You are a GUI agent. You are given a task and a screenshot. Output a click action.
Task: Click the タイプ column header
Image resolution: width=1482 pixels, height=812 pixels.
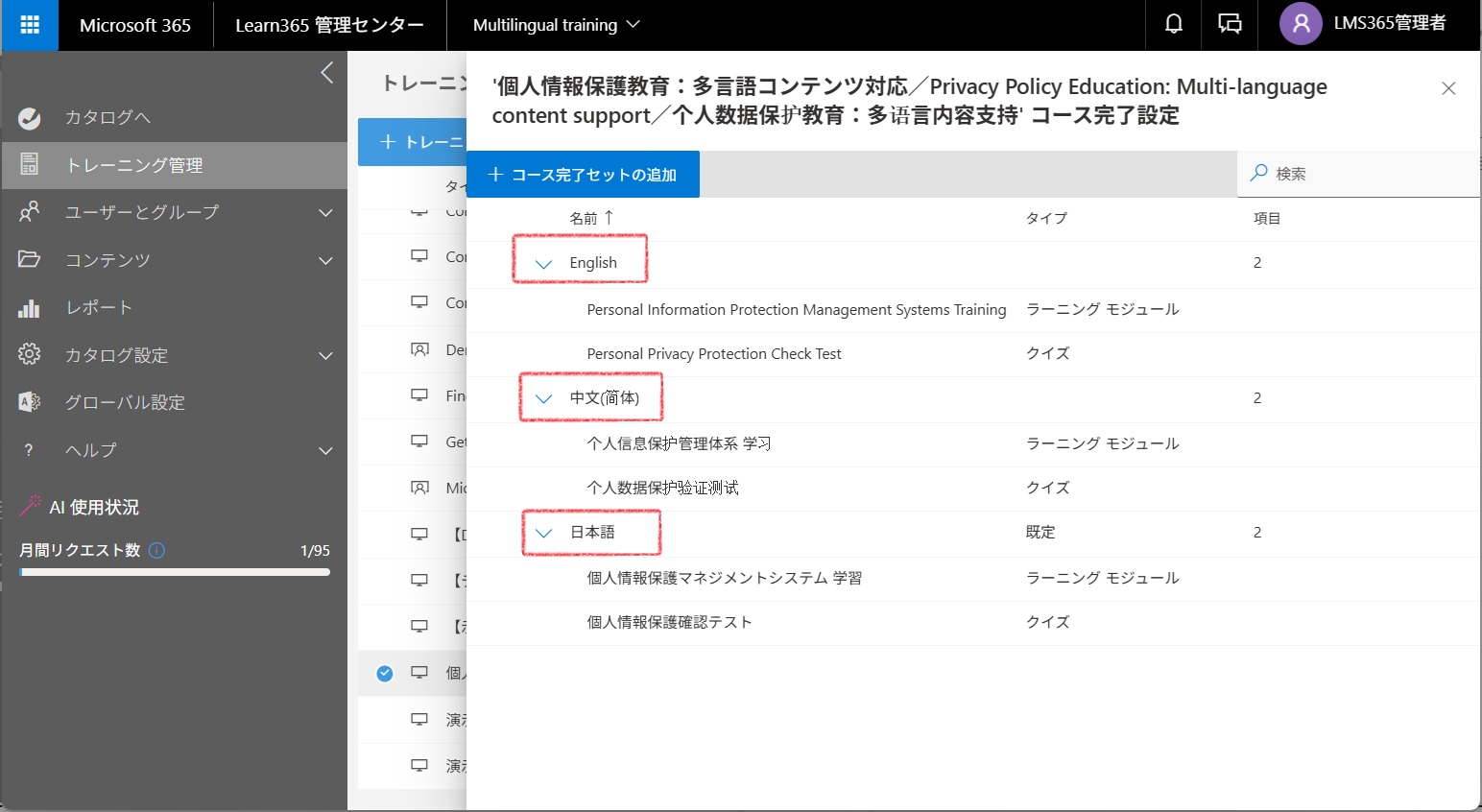(1046, 219)
